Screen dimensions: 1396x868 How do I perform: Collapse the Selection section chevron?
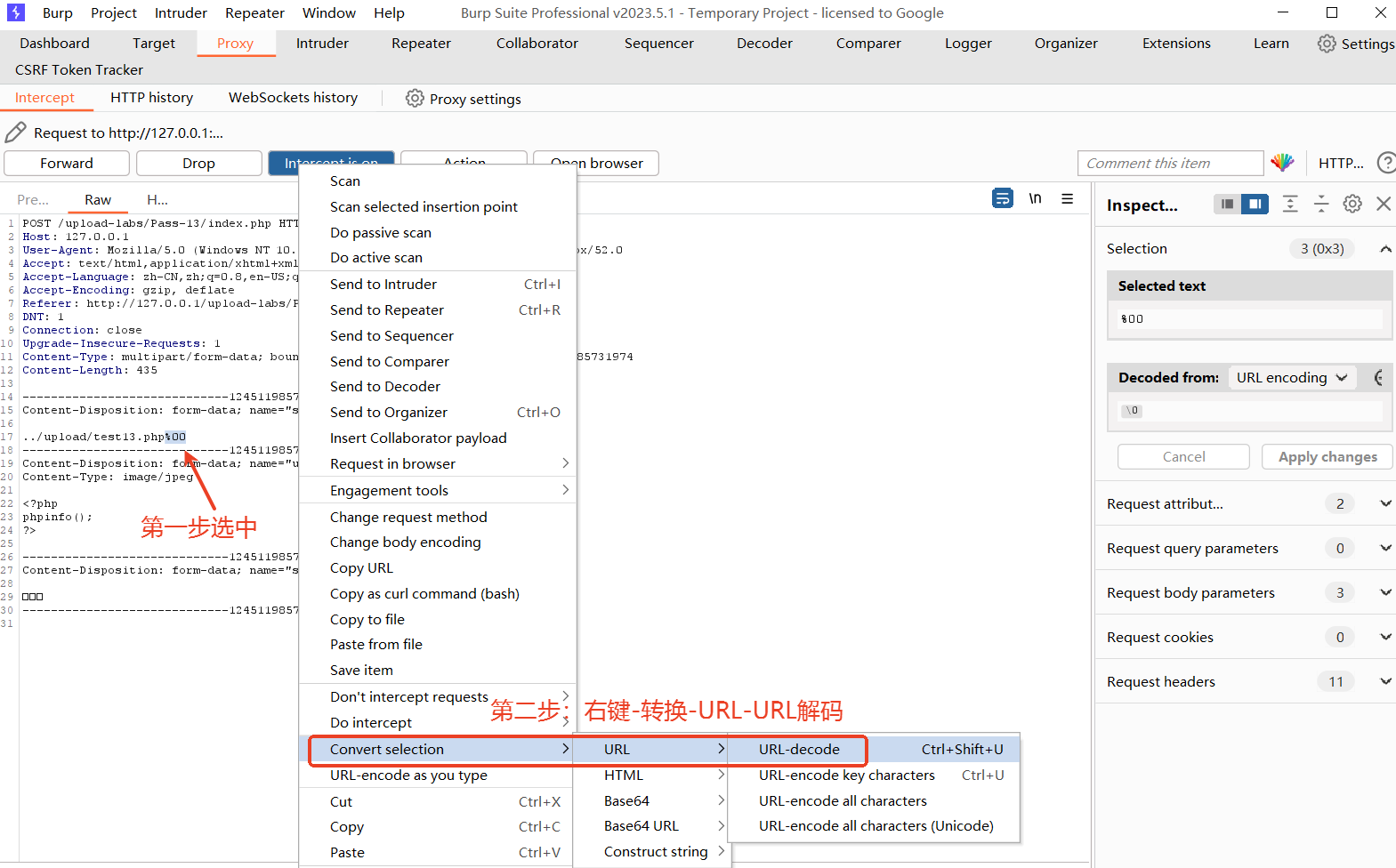1385,249
